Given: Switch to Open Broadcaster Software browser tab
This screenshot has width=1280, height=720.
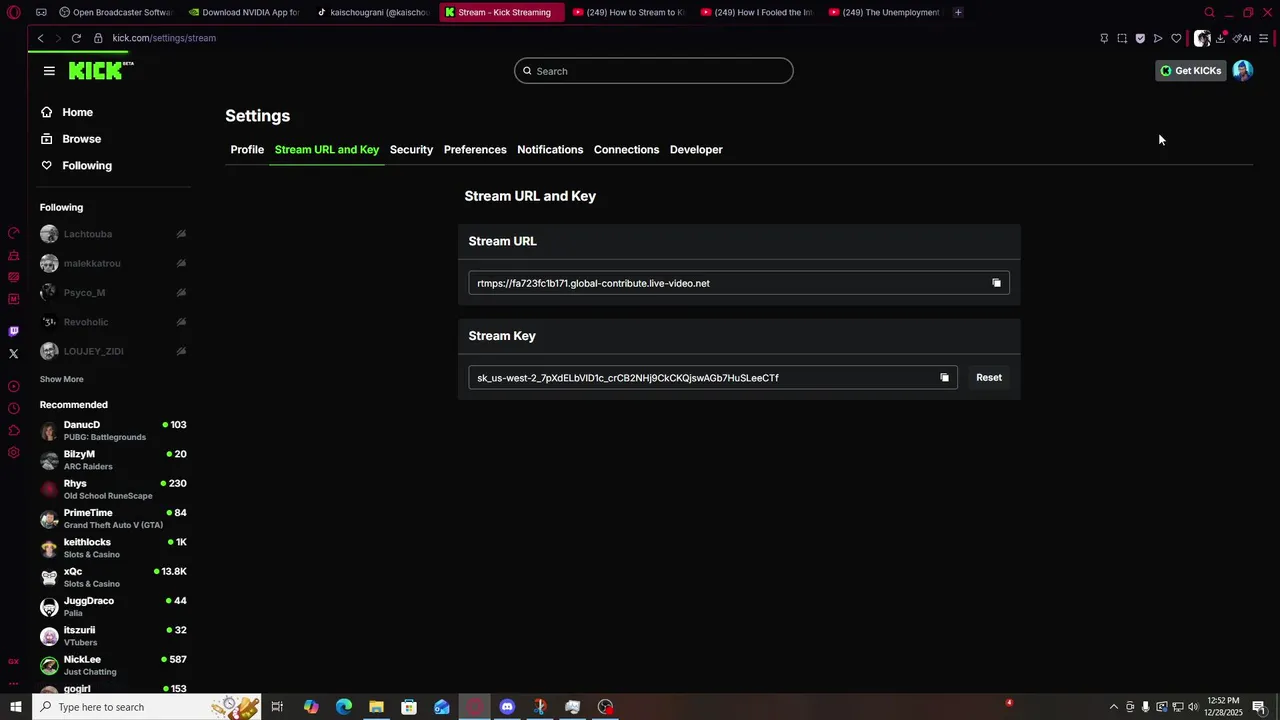Looking at the screenshot, I should click(117, 12).
